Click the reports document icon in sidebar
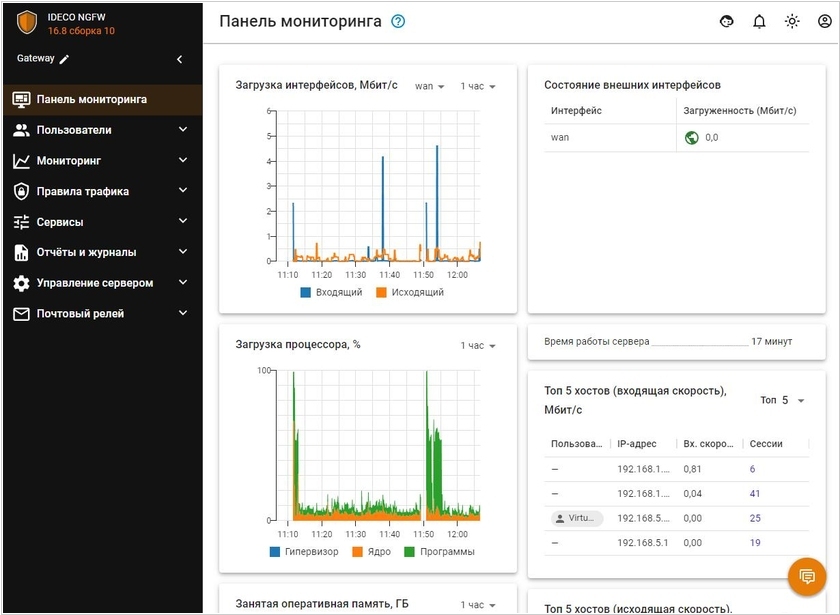The height and width of the screenshot is (615, 840). pyautogui.click(x=21, y=252)
